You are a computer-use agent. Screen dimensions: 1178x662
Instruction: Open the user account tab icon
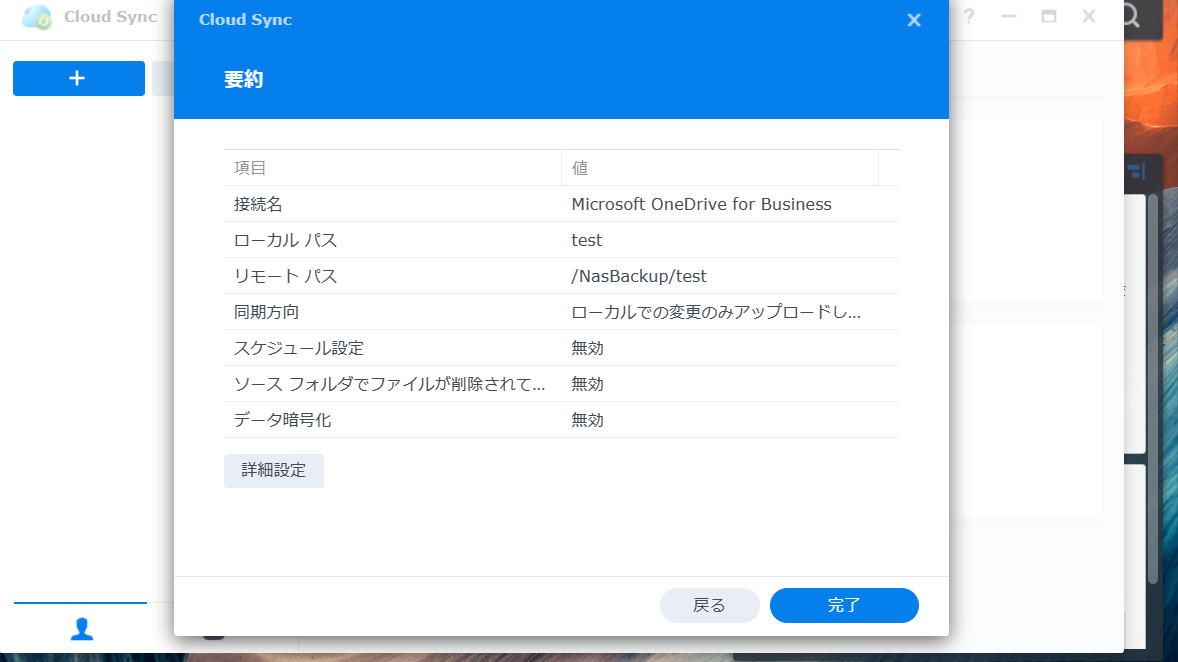[81, 629]
